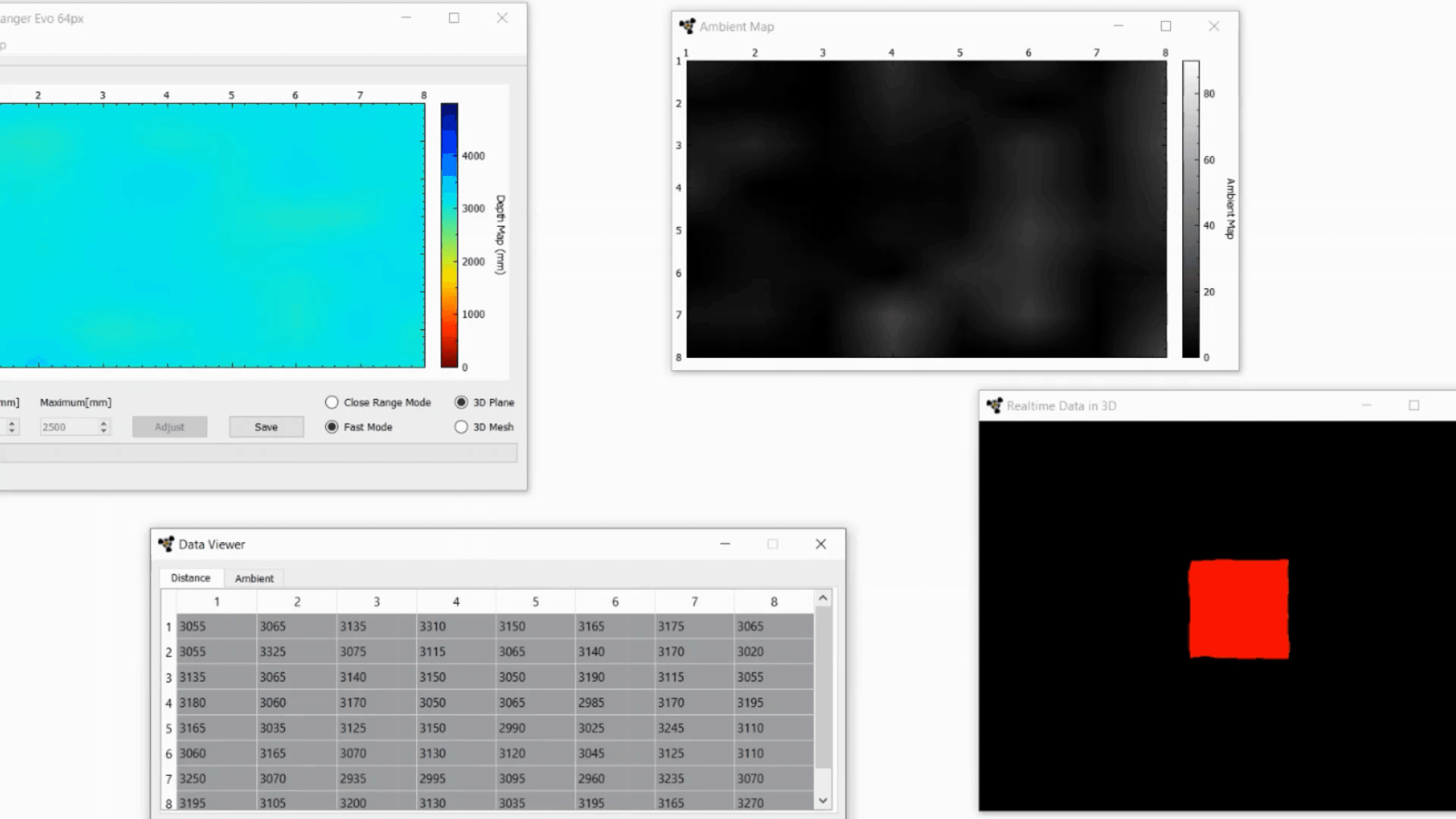Click the Data Viewer scroll up arrow

tap(823, 599)
